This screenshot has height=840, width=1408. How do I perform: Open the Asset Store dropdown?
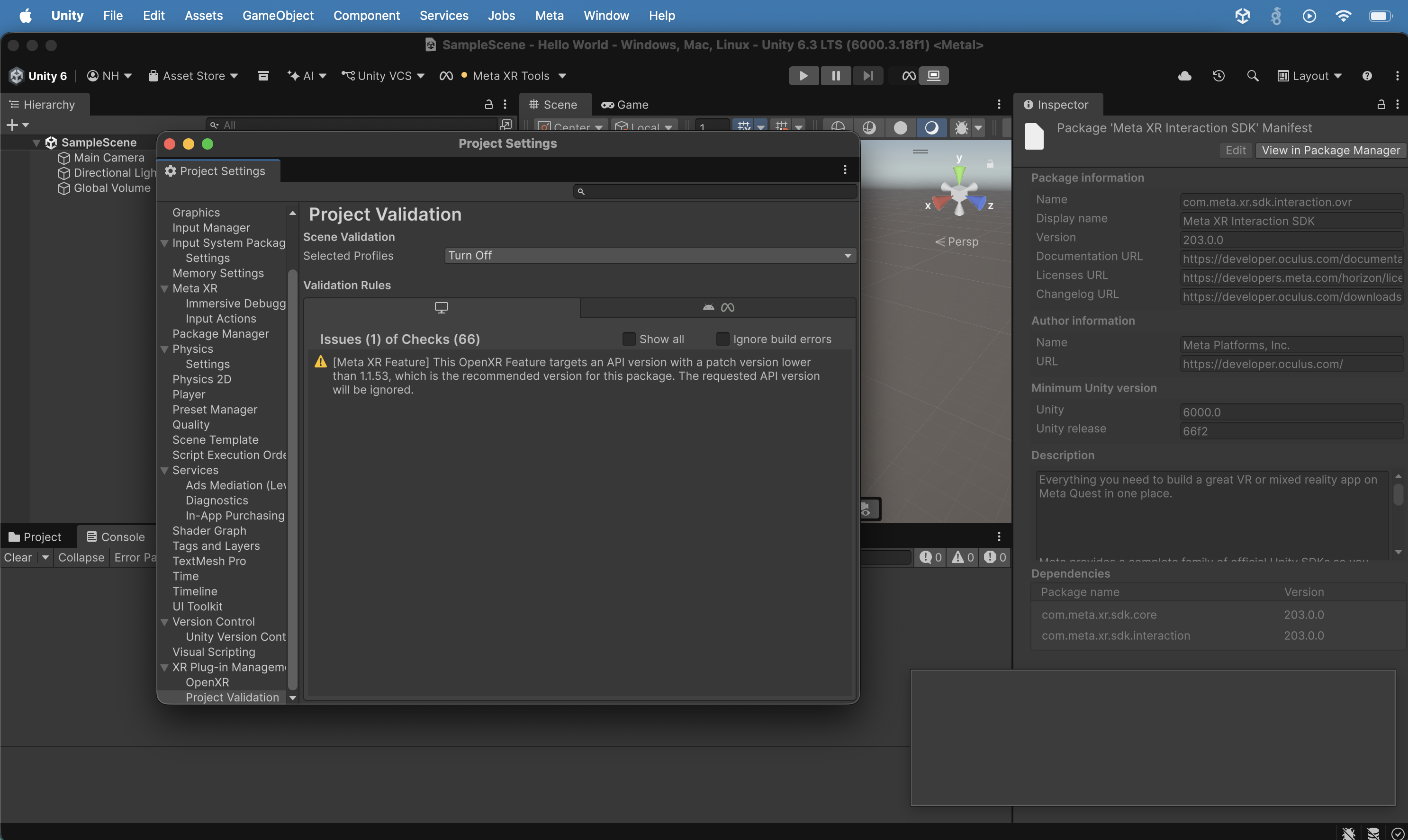pyautogui.click(x=192, y=76)
